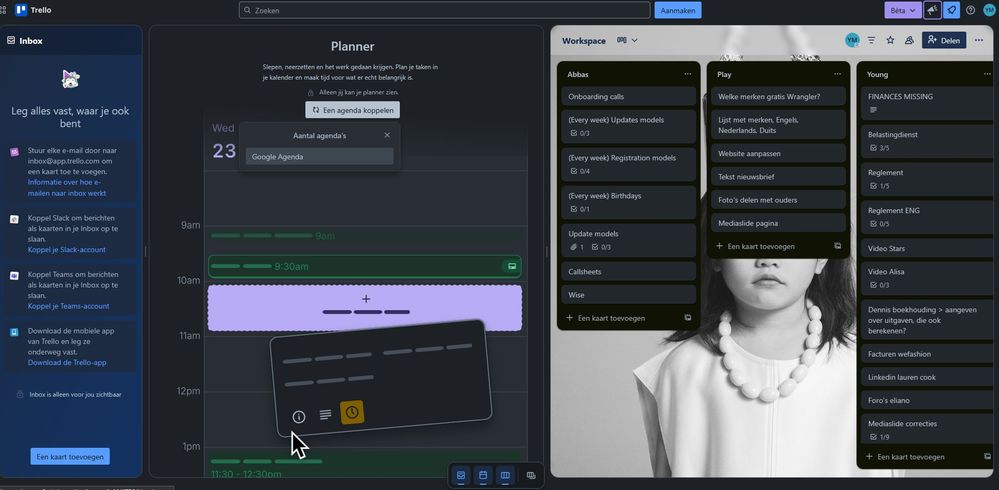
Task: Open the switch boards icon in bottom bar
Action: (x=531, y=475)
